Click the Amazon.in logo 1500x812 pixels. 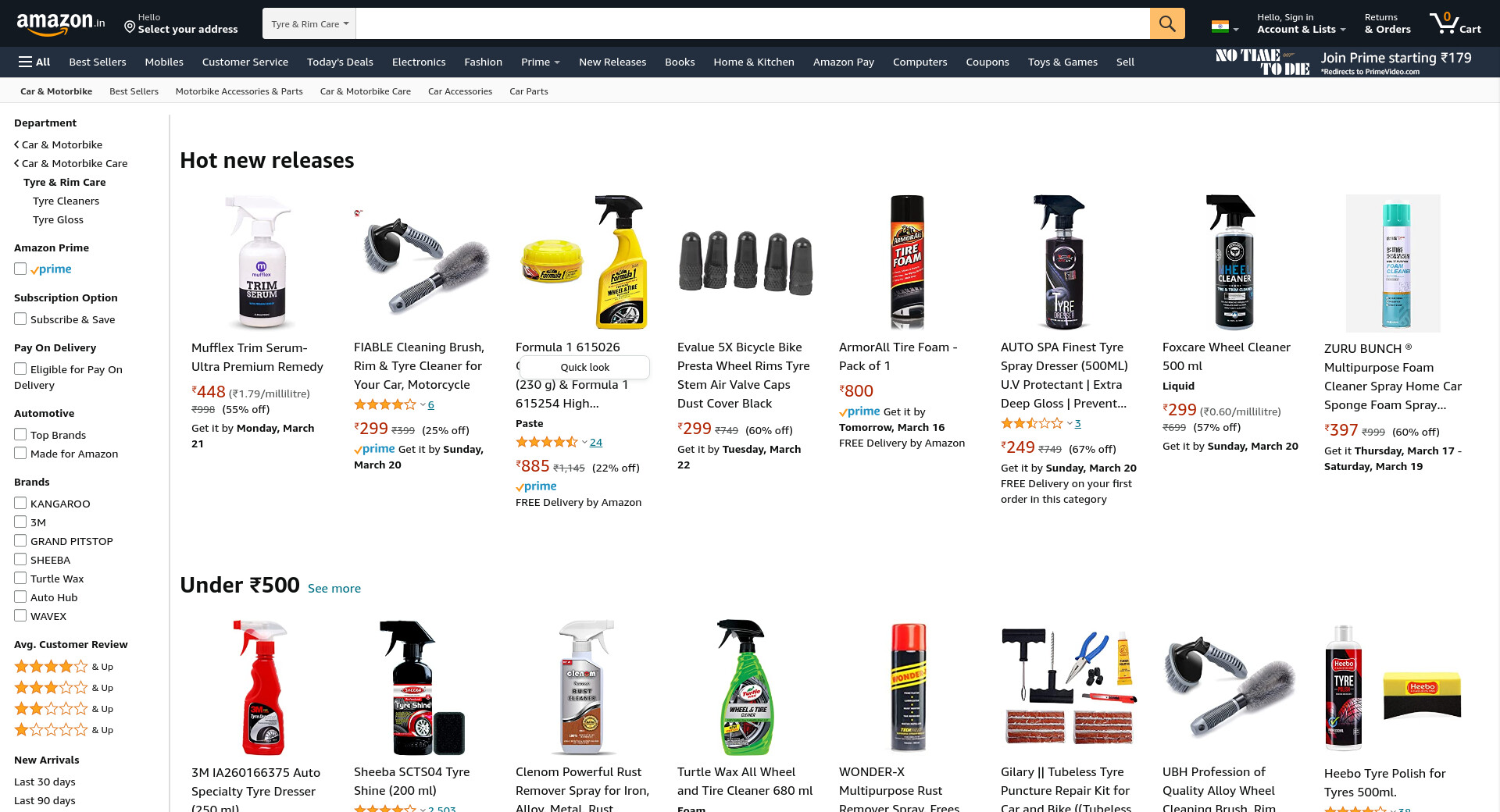(61, 23)
